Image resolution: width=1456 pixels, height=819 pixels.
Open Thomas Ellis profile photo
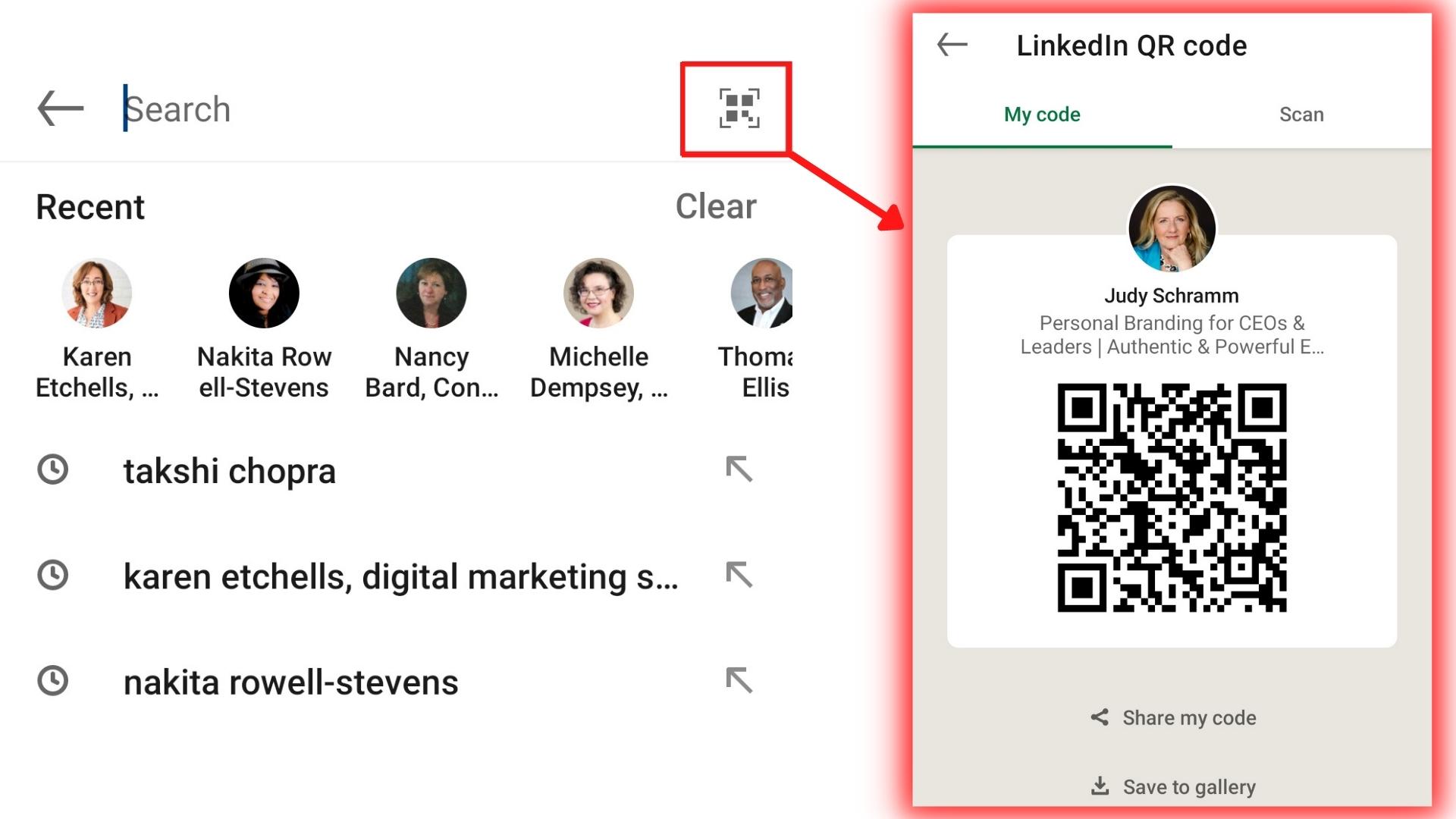761,293
